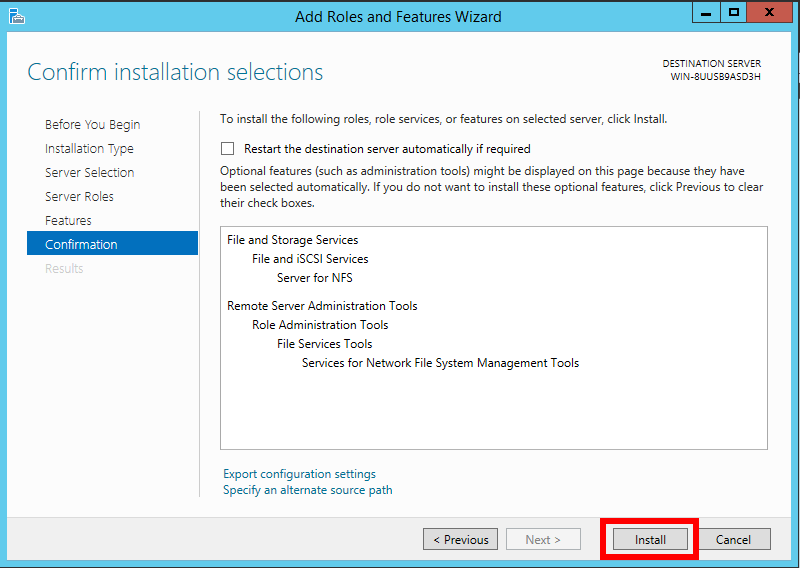
Task: Go back with the Previous button
Action: (460, 540)
